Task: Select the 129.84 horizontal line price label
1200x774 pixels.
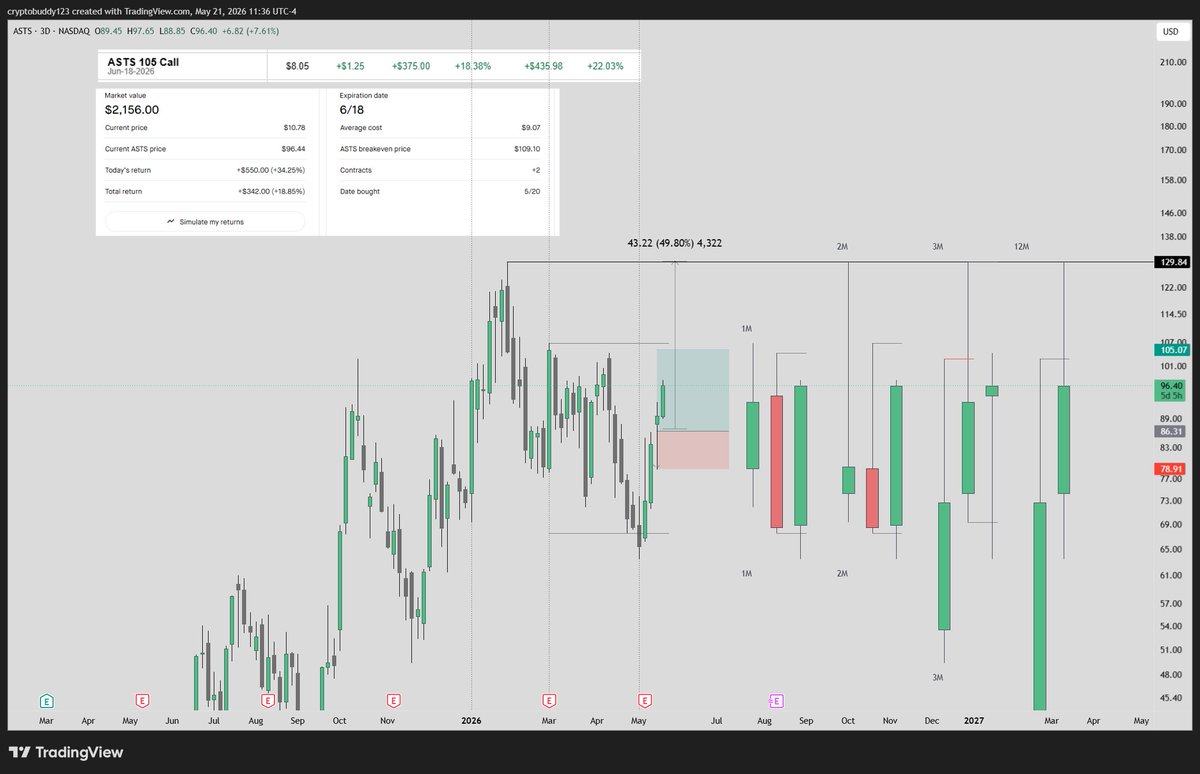Action: [1174, 261]
